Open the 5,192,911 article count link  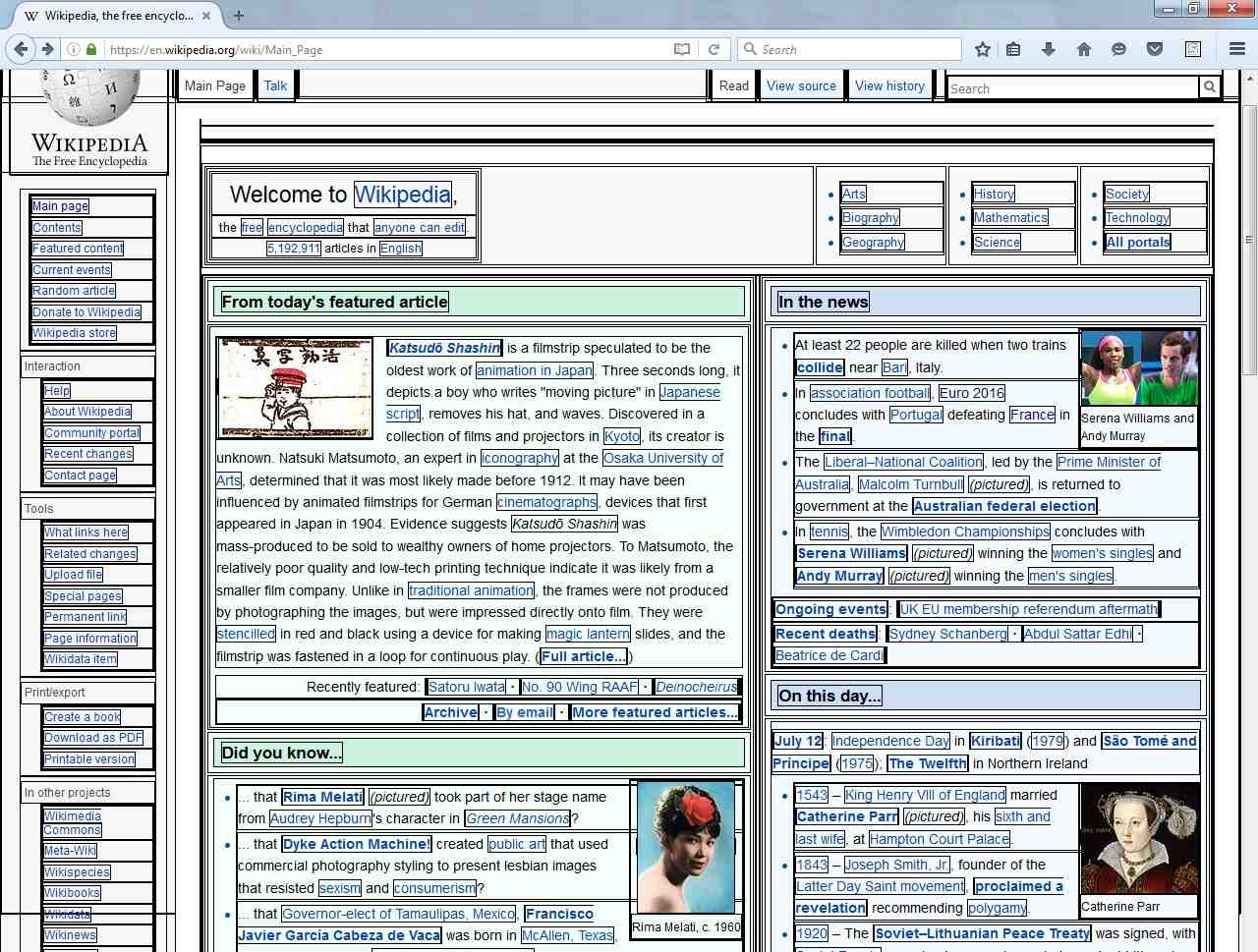293,249
